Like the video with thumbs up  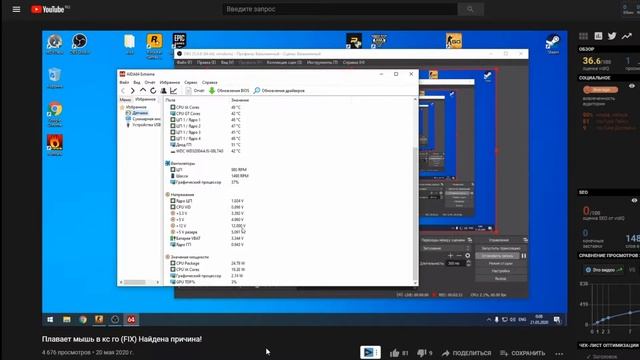tap(394, 353)
